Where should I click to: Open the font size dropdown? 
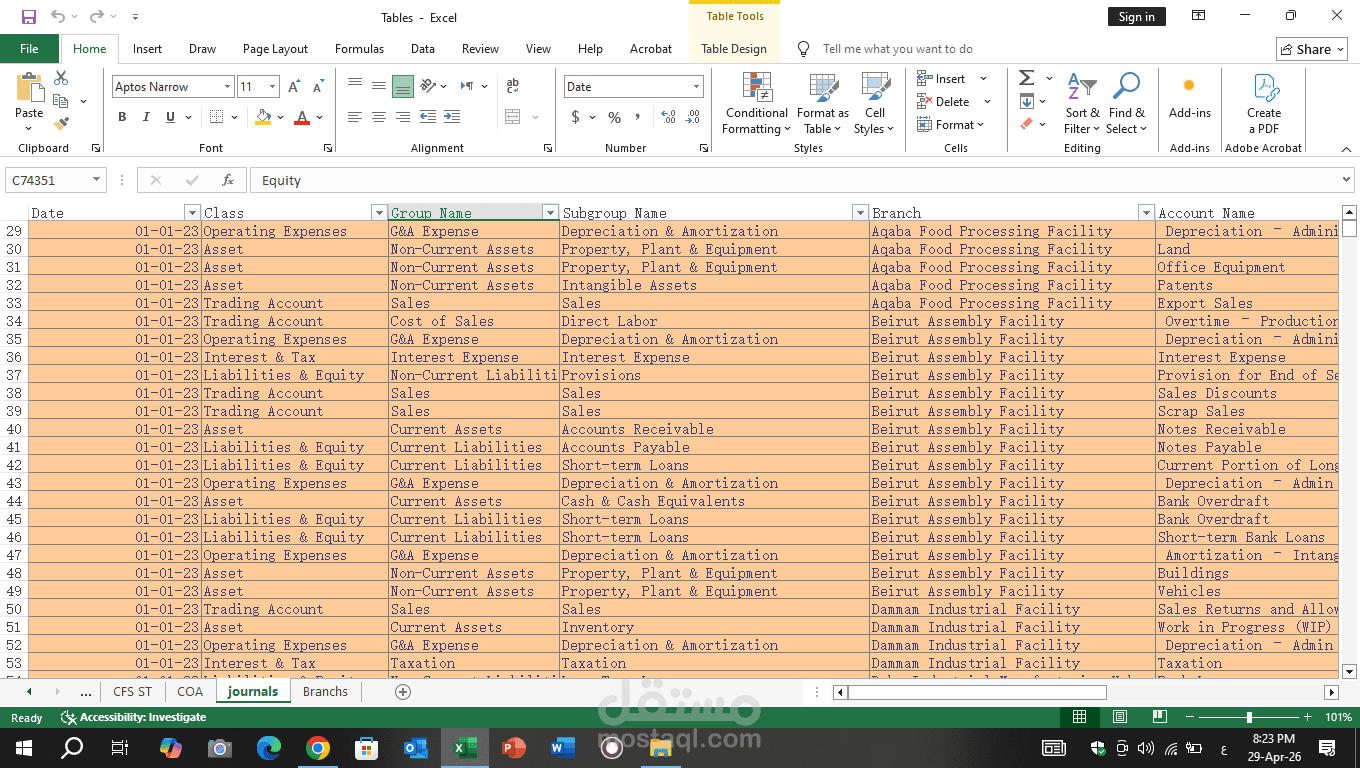click(274, 87)
